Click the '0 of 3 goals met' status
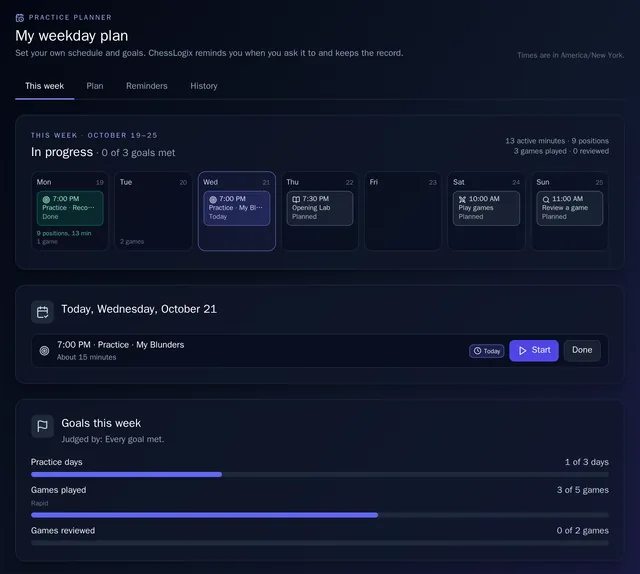 click(138, 153)
